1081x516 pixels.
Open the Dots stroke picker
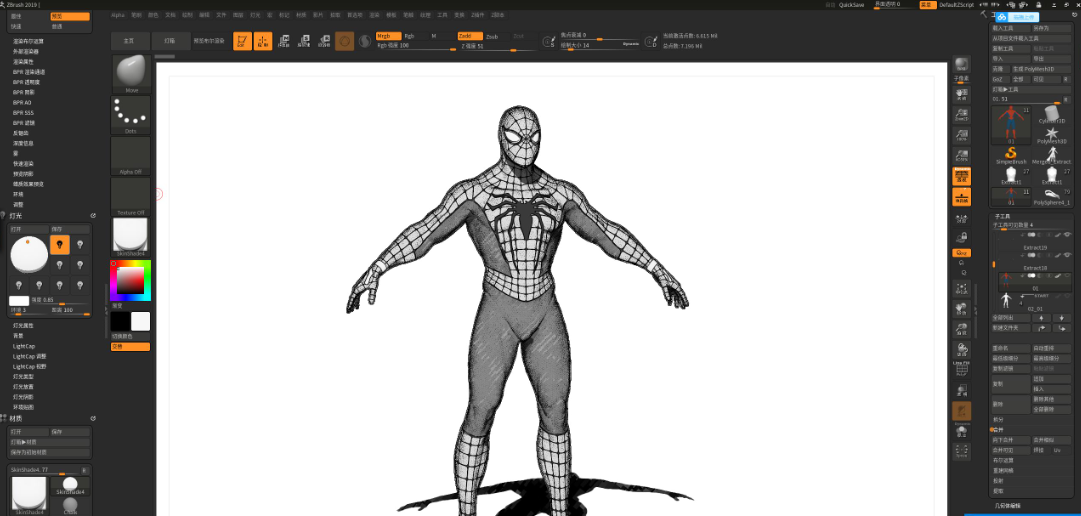(x=131, y=115)
